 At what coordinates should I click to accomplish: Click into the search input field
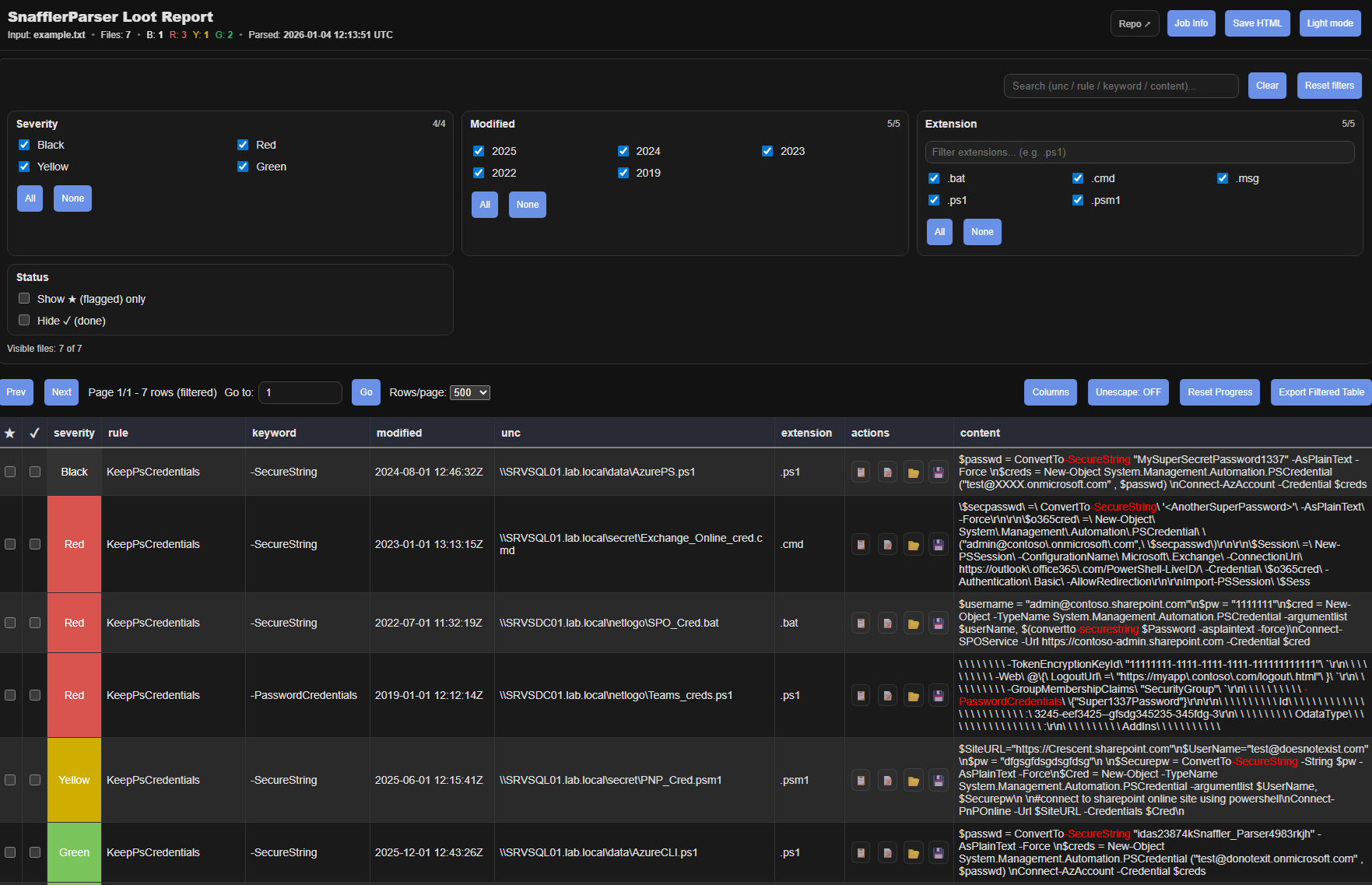click(1121, 86)
